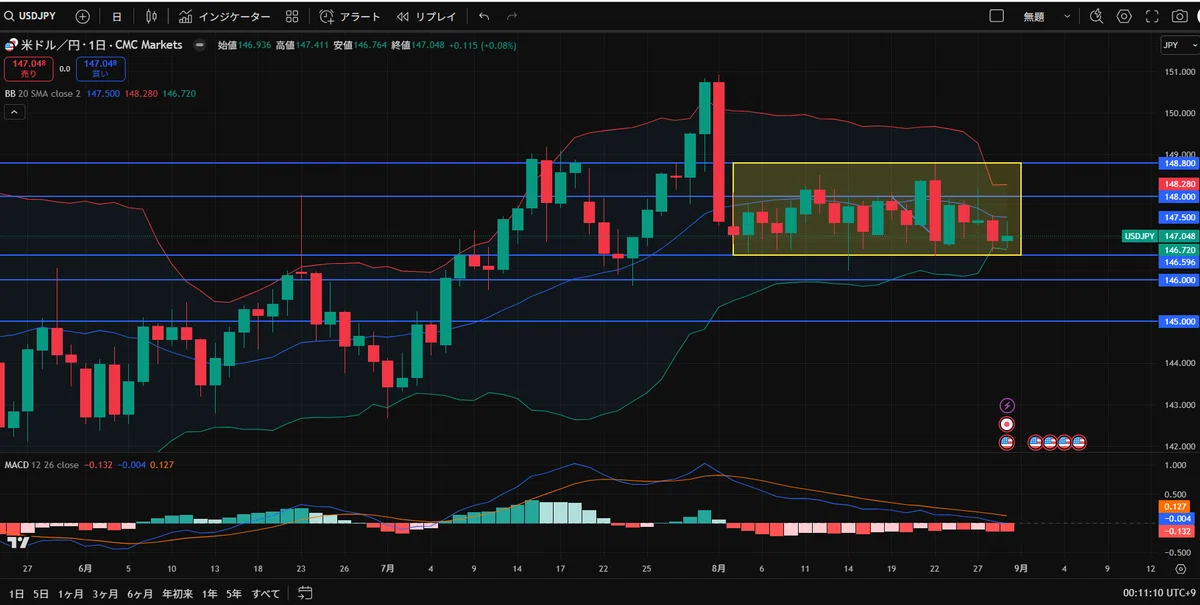
Task: Select the 3ヶ月 time range
Action: (x=105, y=593)
